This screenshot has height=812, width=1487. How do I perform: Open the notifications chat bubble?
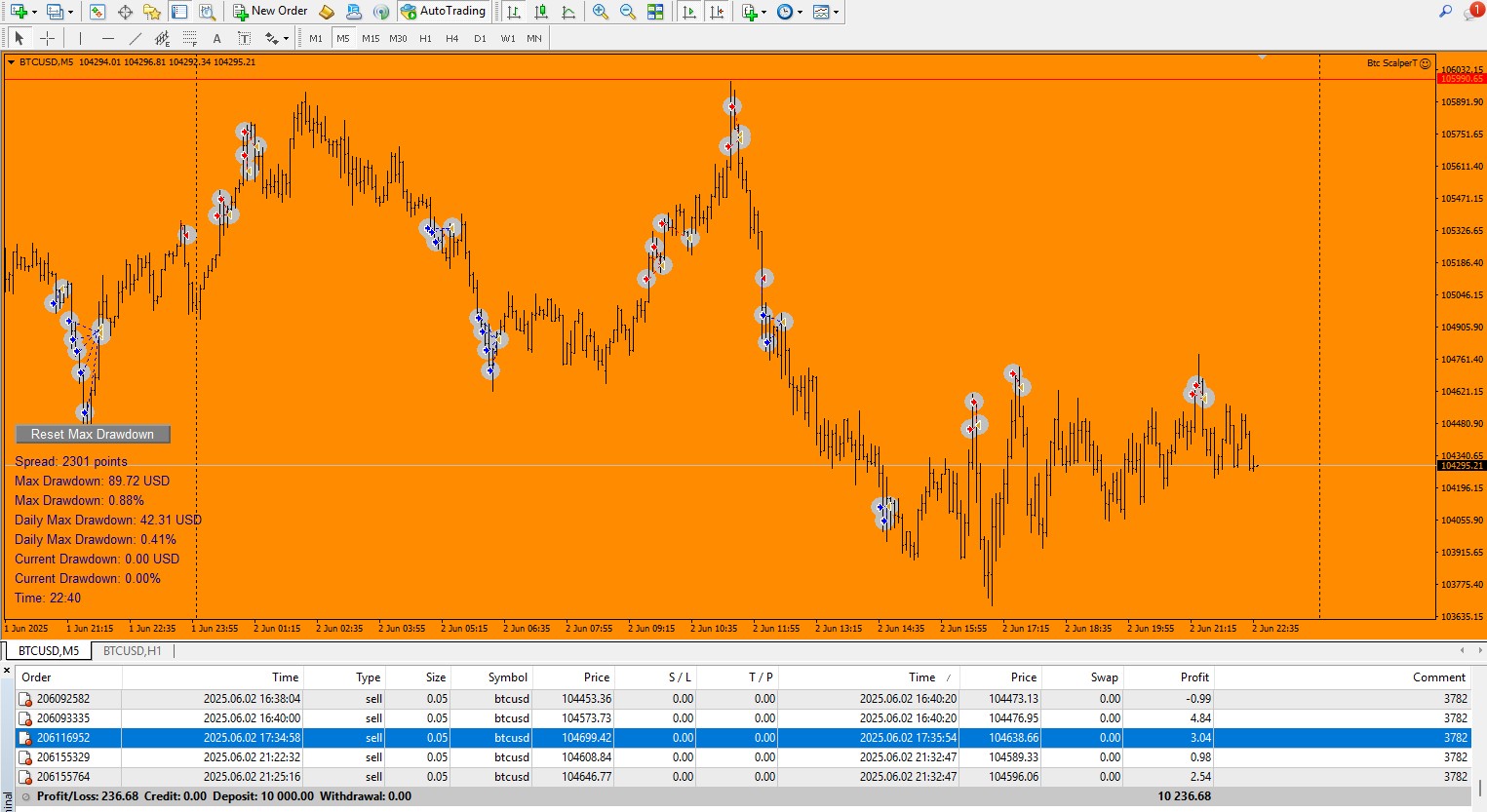(x=1470, y=13)
